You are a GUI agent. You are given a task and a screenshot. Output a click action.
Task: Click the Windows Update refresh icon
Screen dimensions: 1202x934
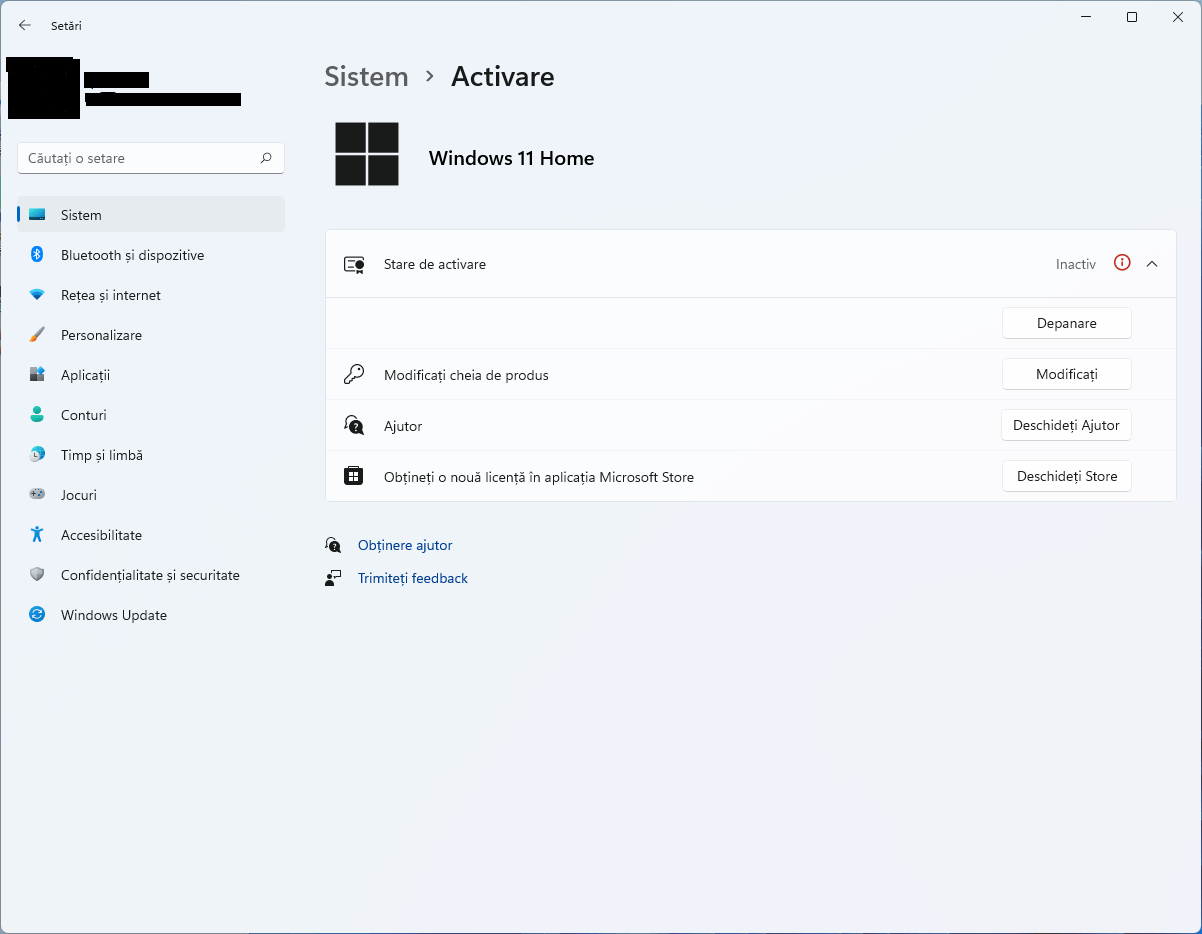(x=37, y=615)
